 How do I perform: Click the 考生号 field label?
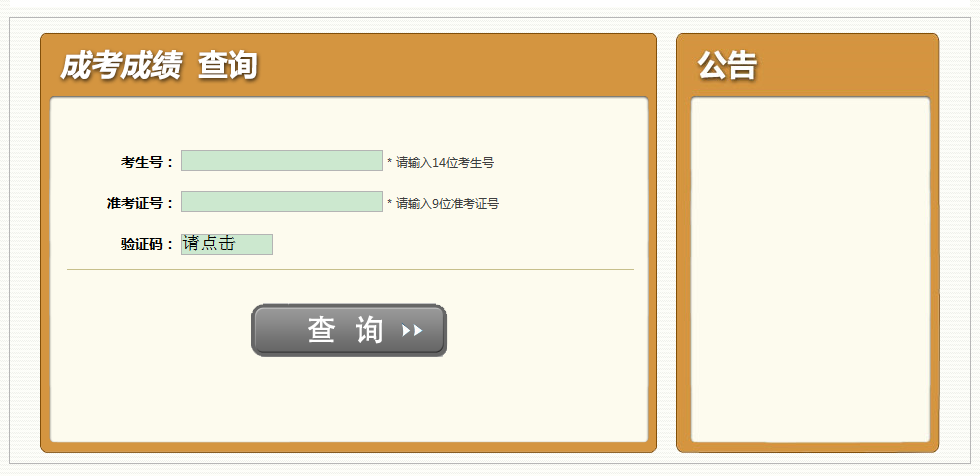pos(147,162)
